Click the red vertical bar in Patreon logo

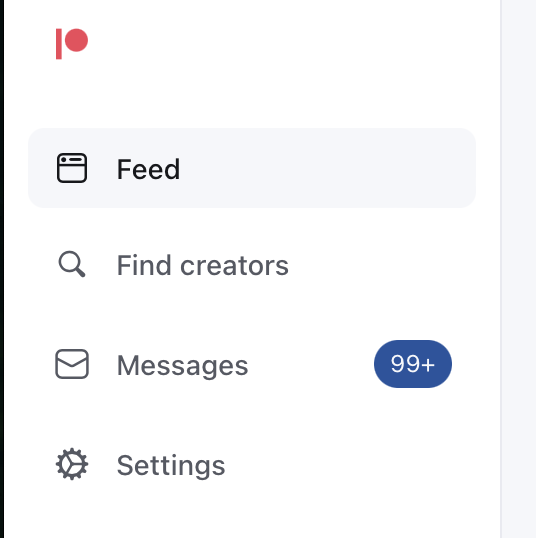[59, 44]
